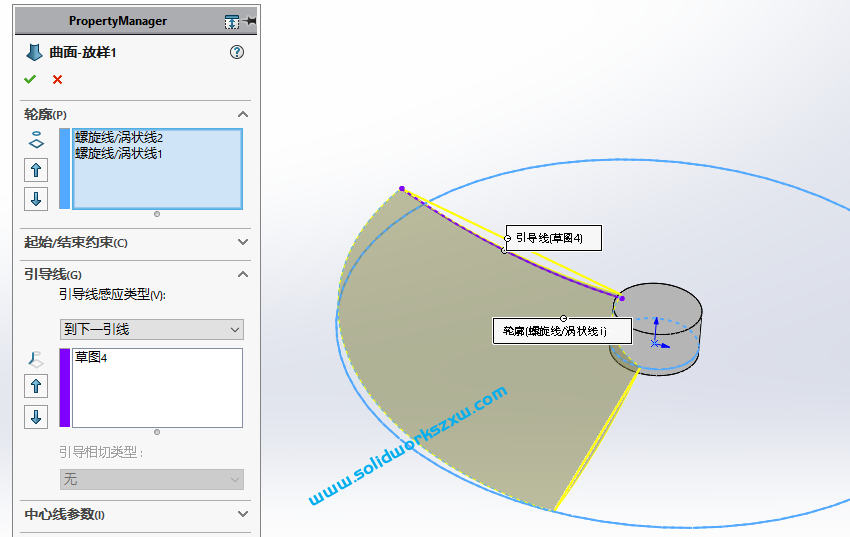This screenshot has width=850, height=537.
Task: Expand the 起始/结束约束(C) section
Action: coord(243,242)
